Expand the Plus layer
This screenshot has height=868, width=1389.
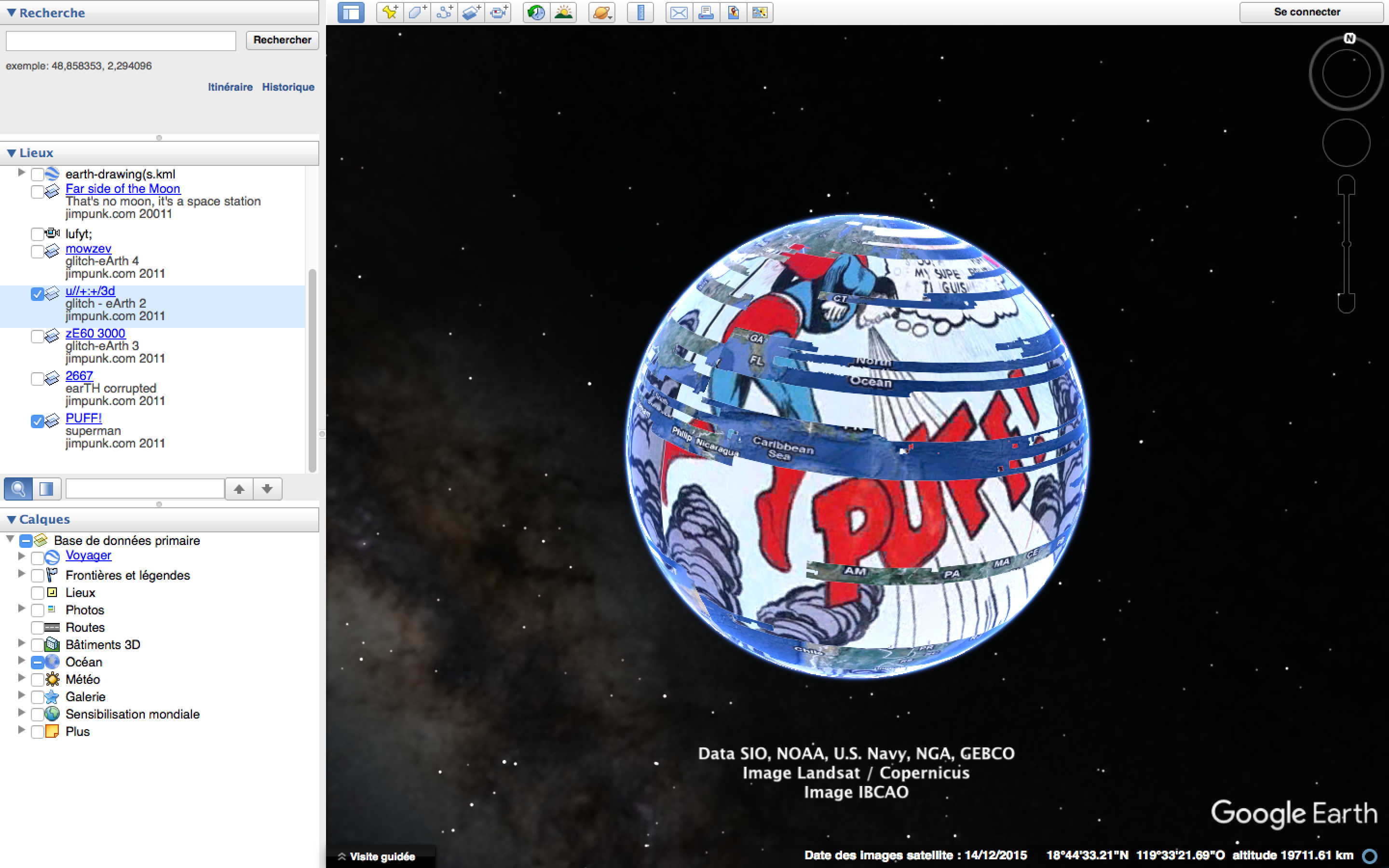(21, 730)
